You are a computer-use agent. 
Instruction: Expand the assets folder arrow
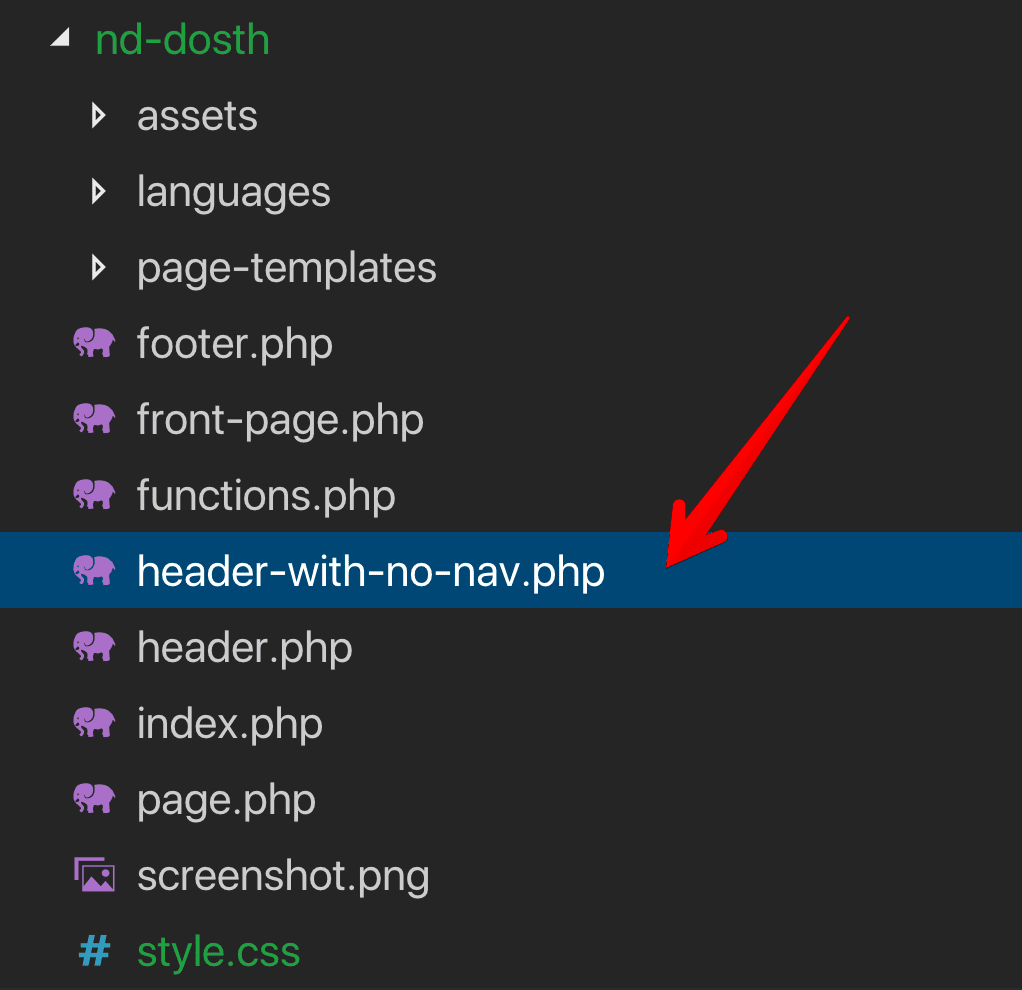[98, 115]
